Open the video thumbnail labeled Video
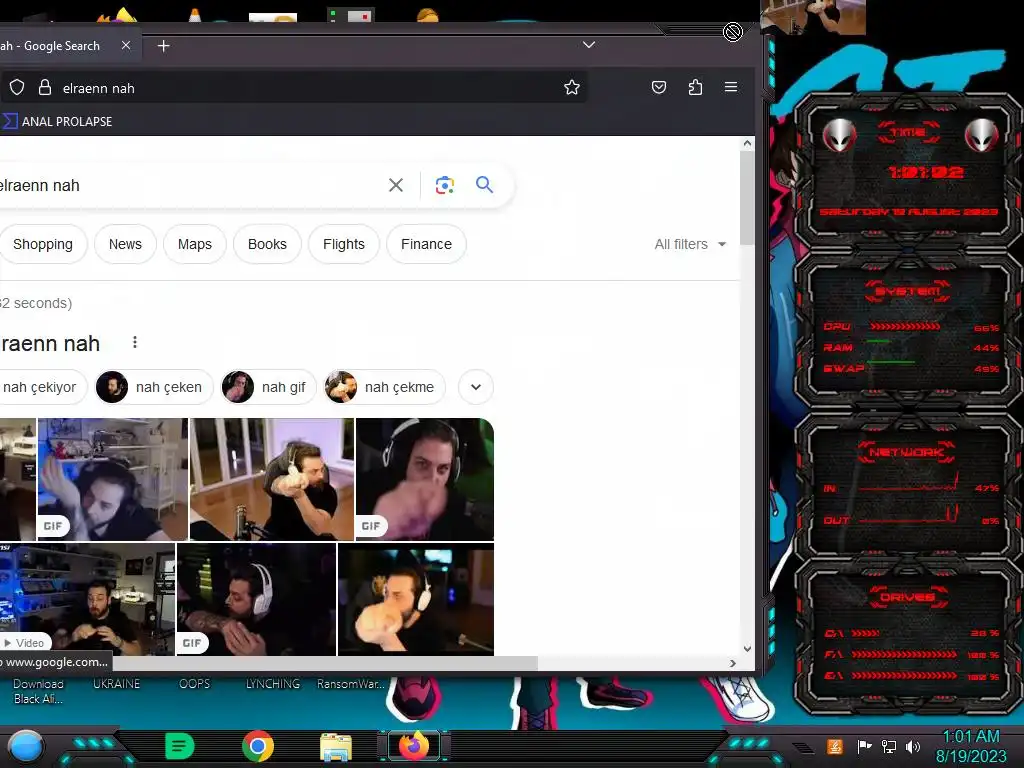Screen dimensions: 1024x768 coord(87,599)
